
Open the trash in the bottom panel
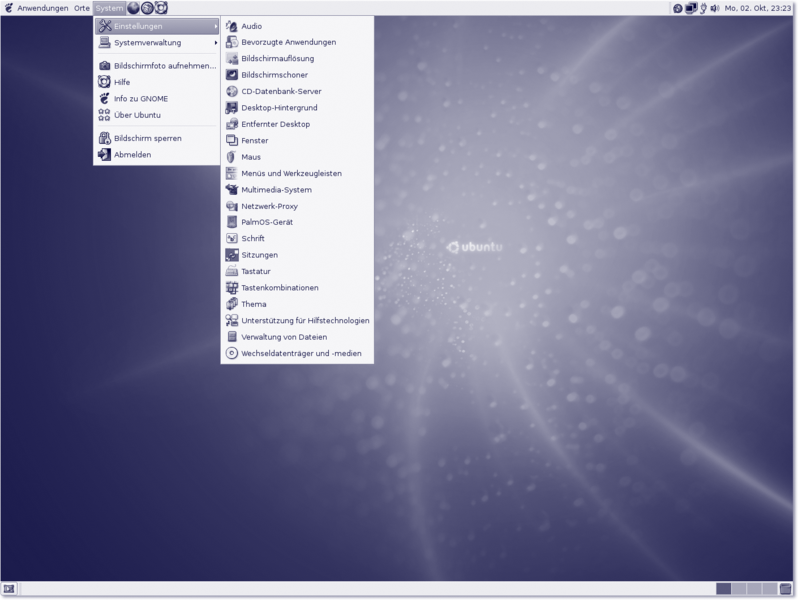[x=785, y=589]
